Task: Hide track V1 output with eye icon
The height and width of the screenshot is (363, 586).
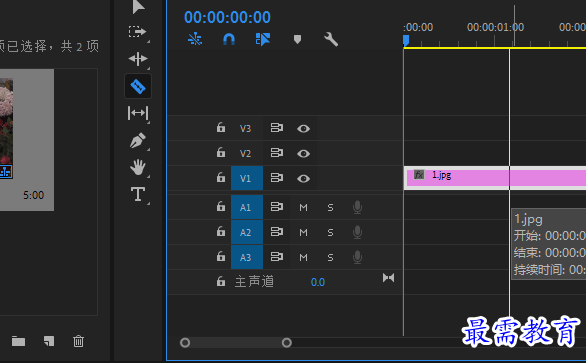Action: point(303,179)
